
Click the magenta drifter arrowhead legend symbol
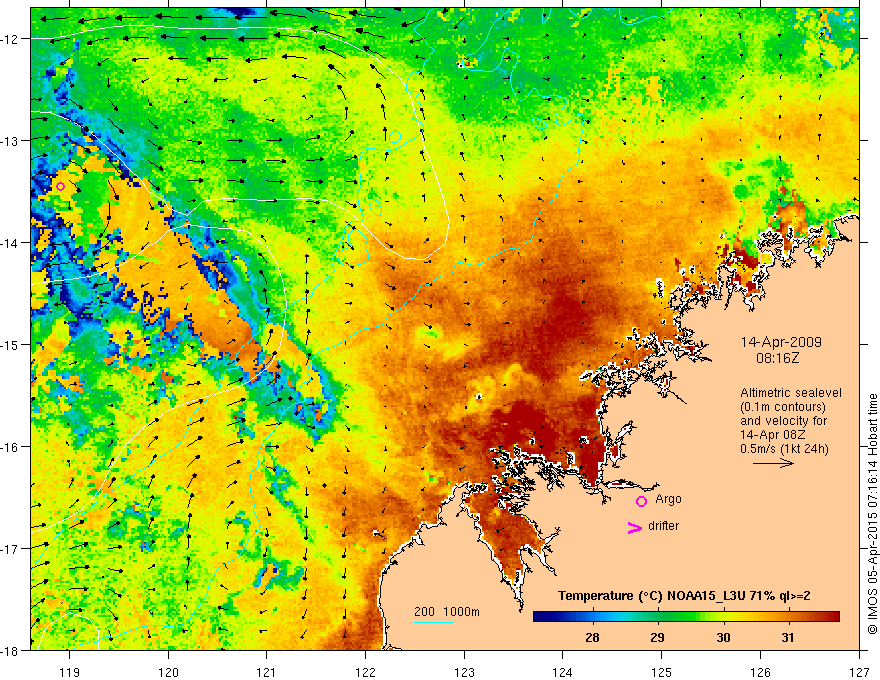[634, 527]
